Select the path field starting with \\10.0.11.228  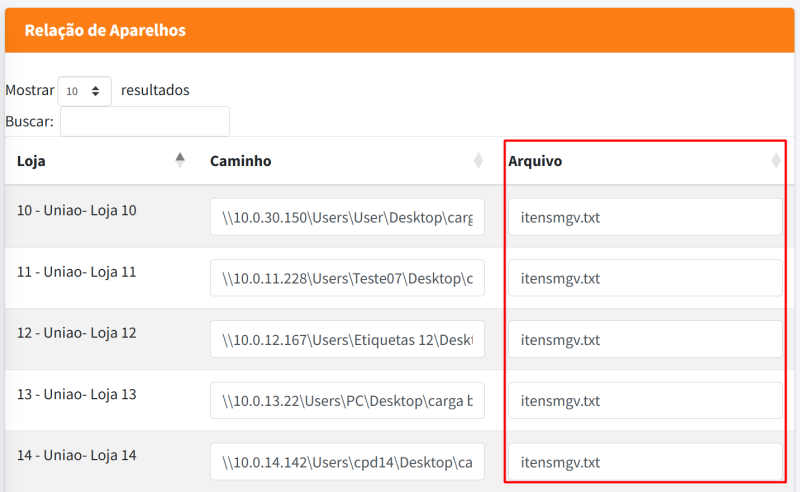coord(347,278)
